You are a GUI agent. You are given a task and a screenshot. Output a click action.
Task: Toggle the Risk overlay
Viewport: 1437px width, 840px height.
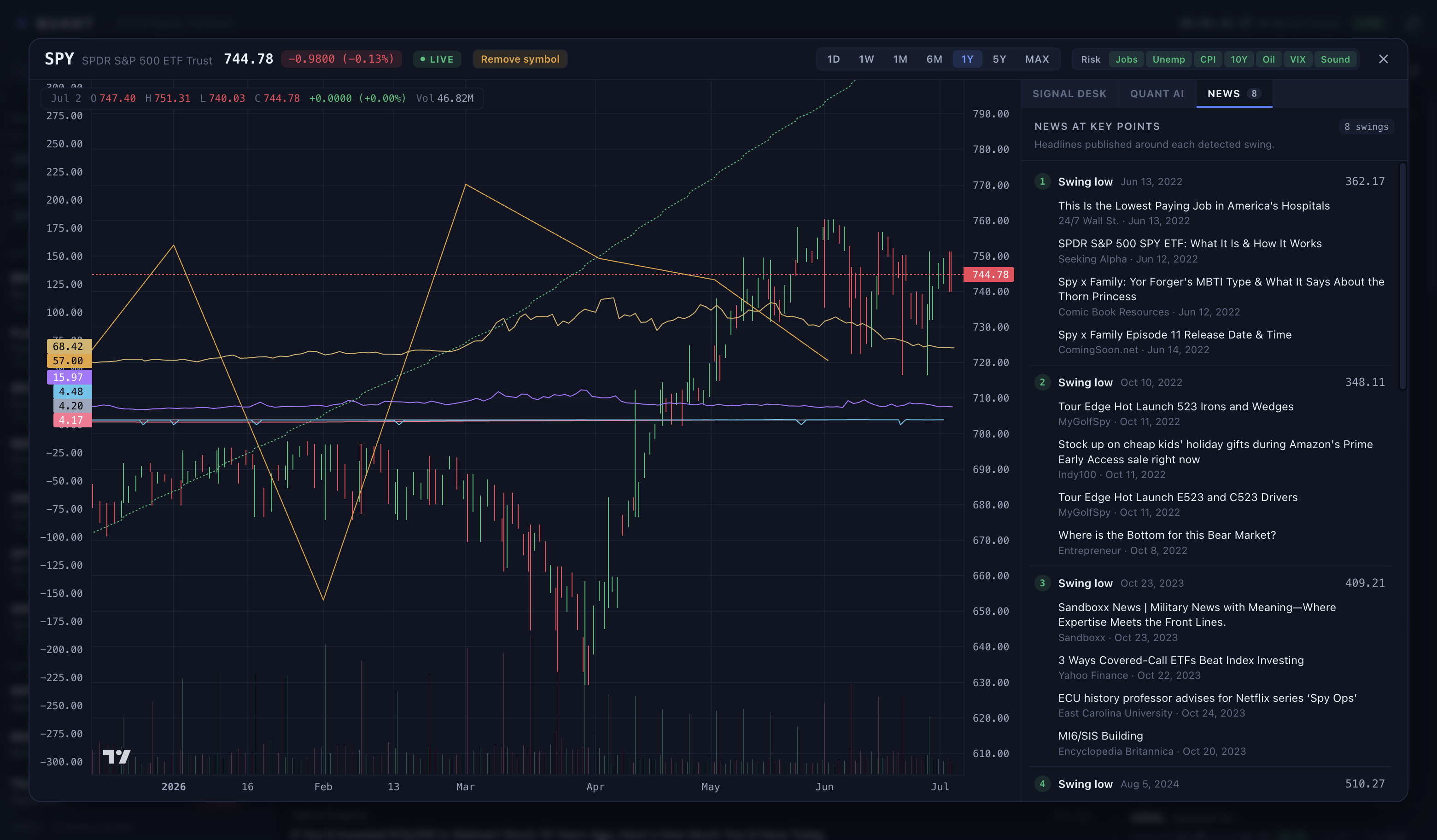[1090, 59]
